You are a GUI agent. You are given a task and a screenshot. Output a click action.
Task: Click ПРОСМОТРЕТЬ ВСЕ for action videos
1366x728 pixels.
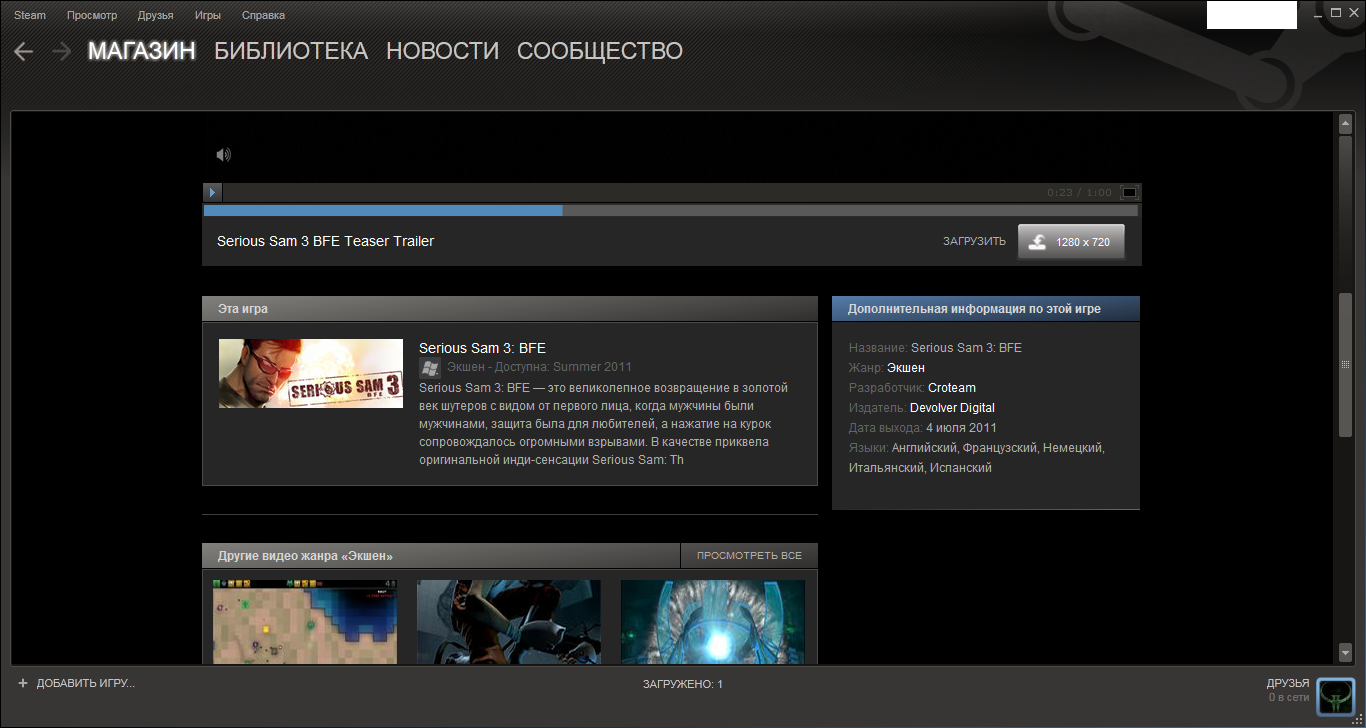tap(749, 556)
